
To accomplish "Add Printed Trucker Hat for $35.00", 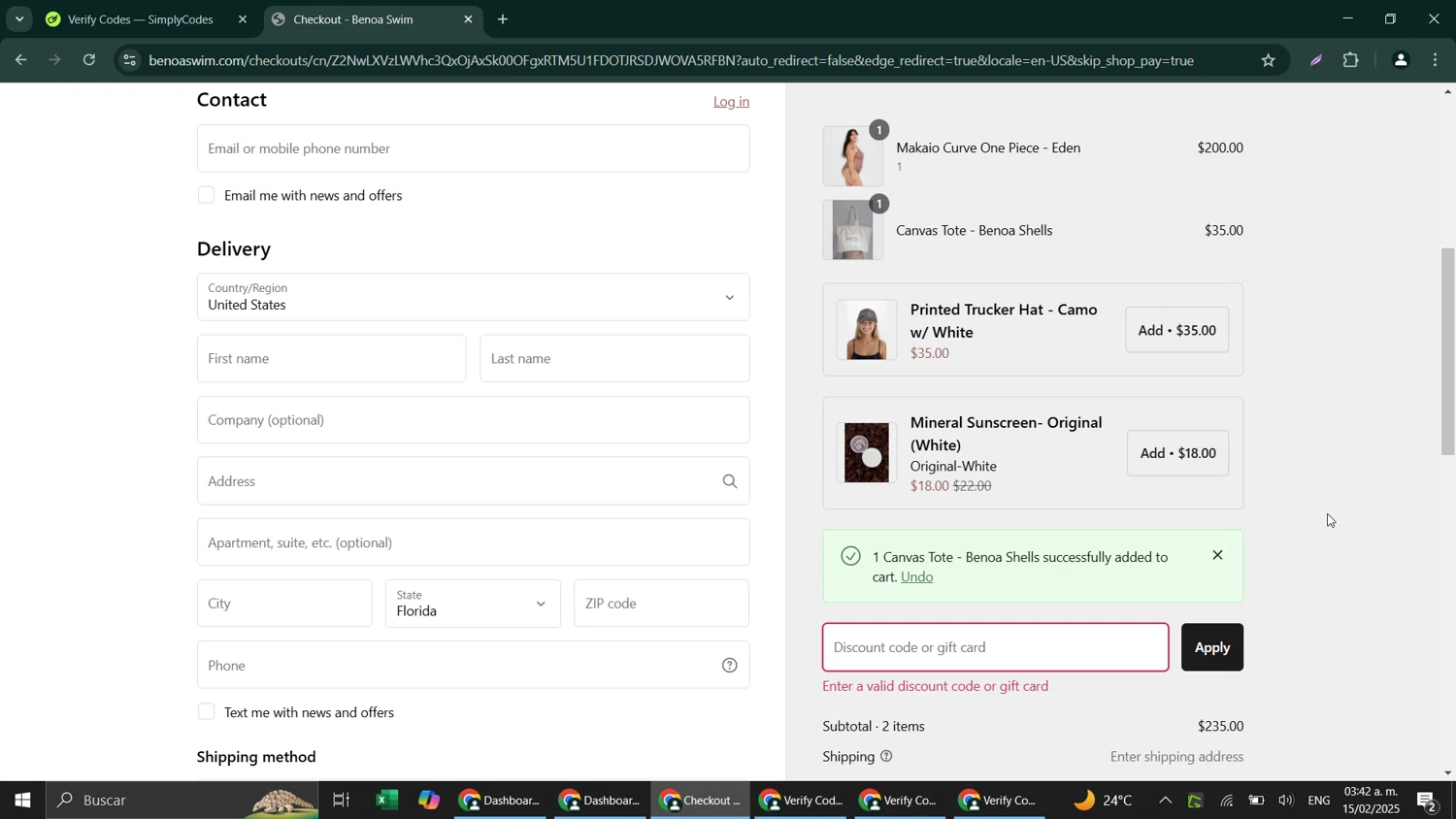I will click(x=1176, y=330).
